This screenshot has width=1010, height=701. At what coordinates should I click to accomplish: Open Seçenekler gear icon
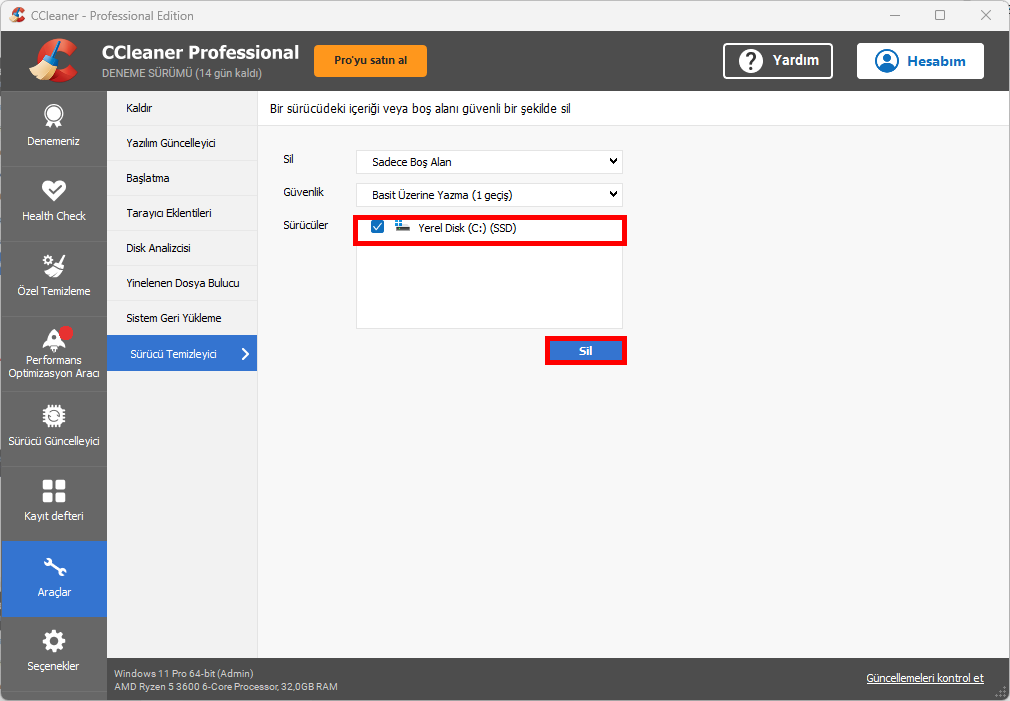tap(53, 641)
